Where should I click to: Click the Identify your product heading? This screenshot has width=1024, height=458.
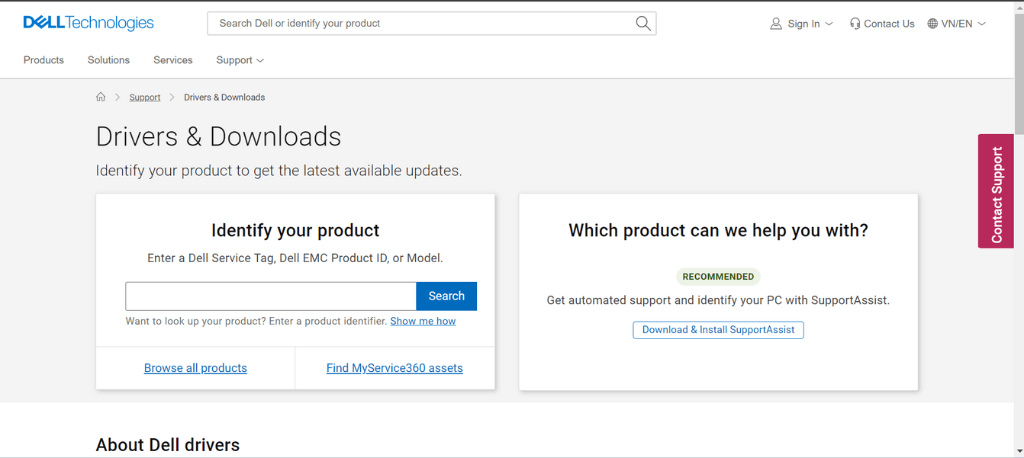[x=295, y=230]
